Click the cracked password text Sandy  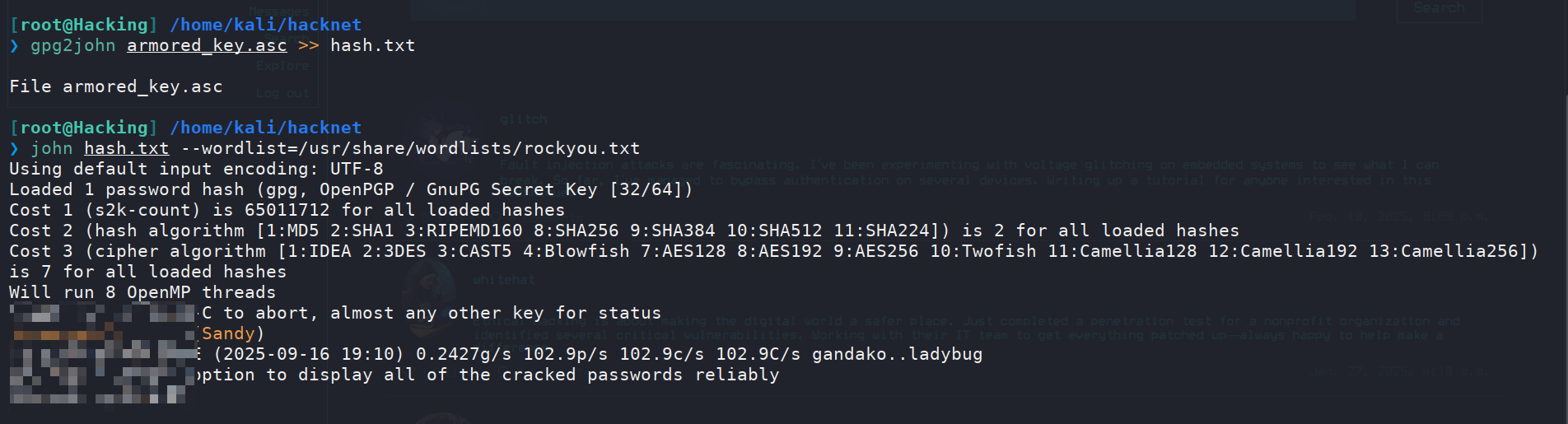[228, 333]
